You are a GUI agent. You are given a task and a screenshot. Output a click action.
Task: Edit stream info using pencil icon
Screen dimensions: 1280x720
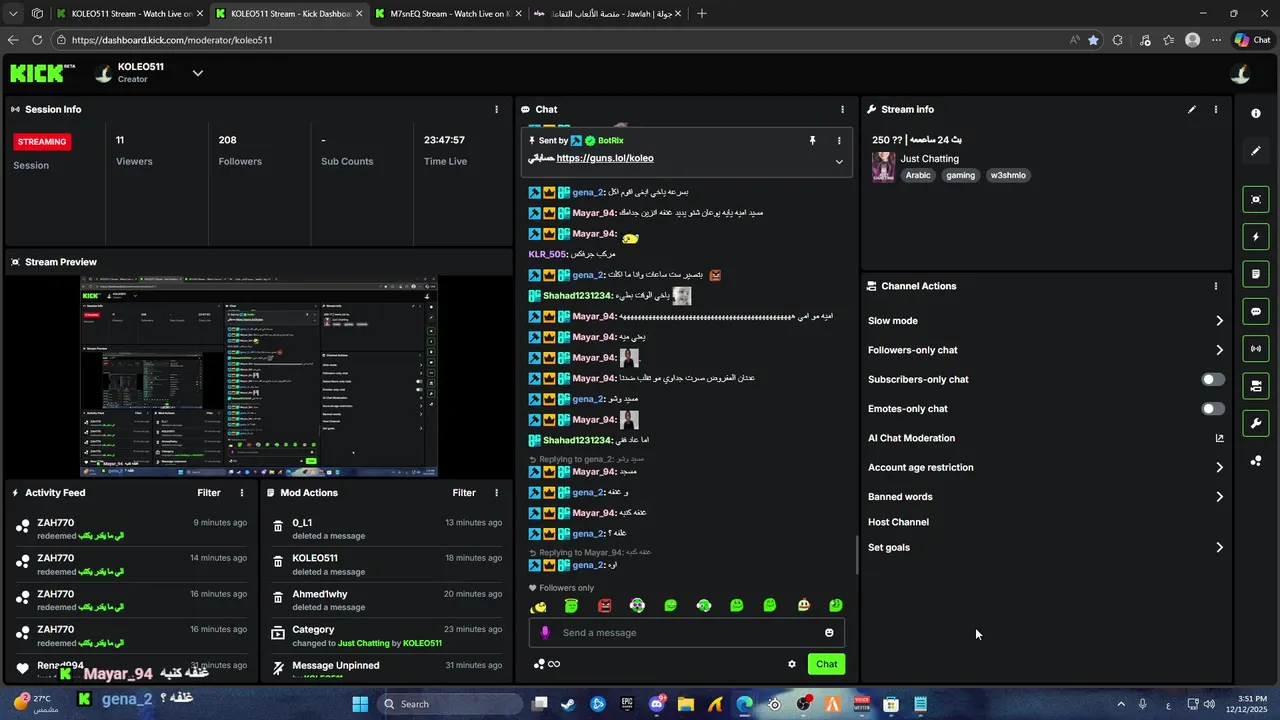[x=1192, y=109]
